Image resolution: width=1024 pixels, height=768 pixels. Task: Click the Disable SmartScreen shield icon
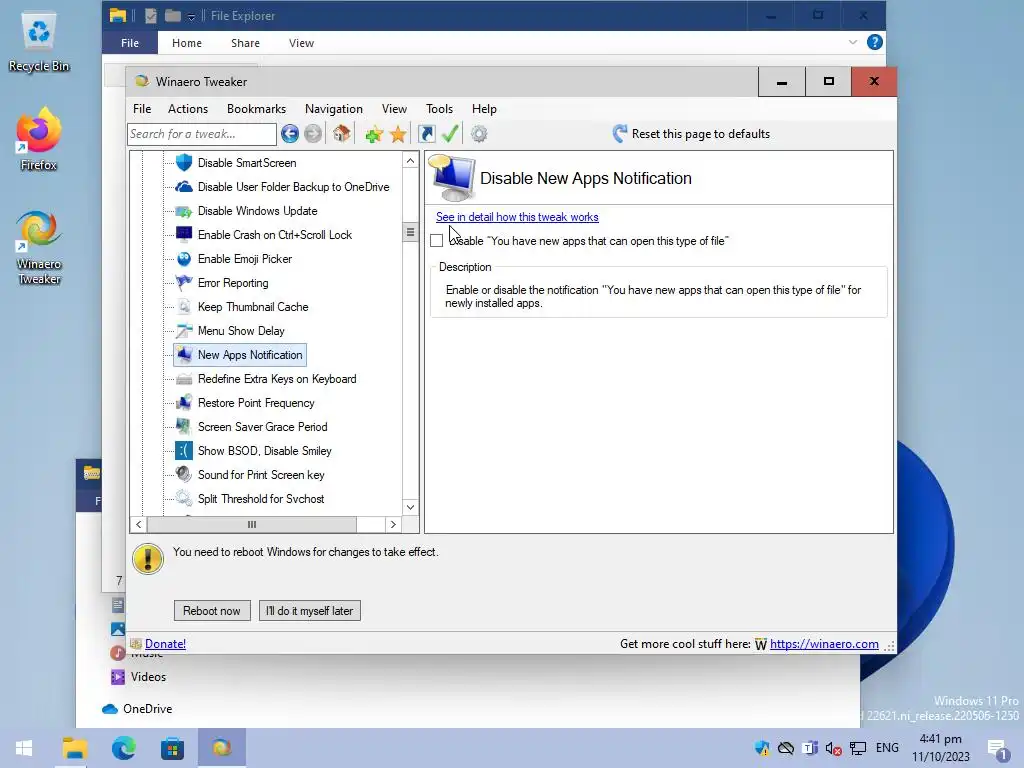tap(184, 163)
